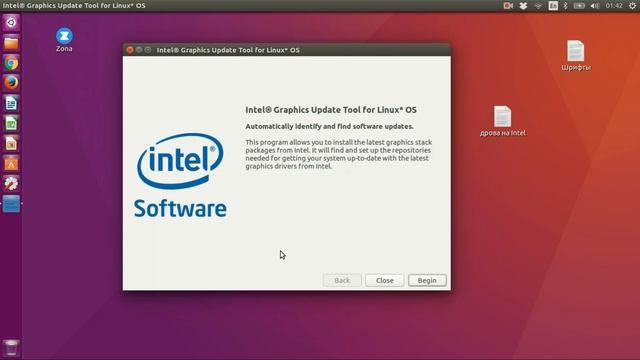Close the Intel Graphics Update Tool window
Image resolution: width=640 pixels, height=360 pixels.
tap(130, 50)
